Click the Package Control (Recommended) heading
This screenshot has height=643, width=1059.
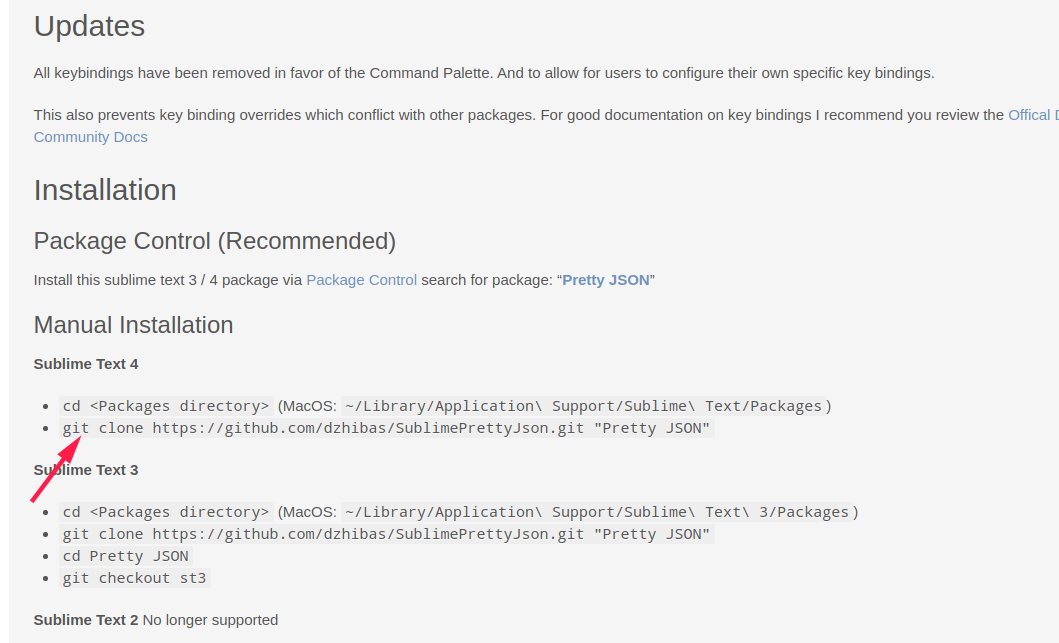tap(215, 240)
